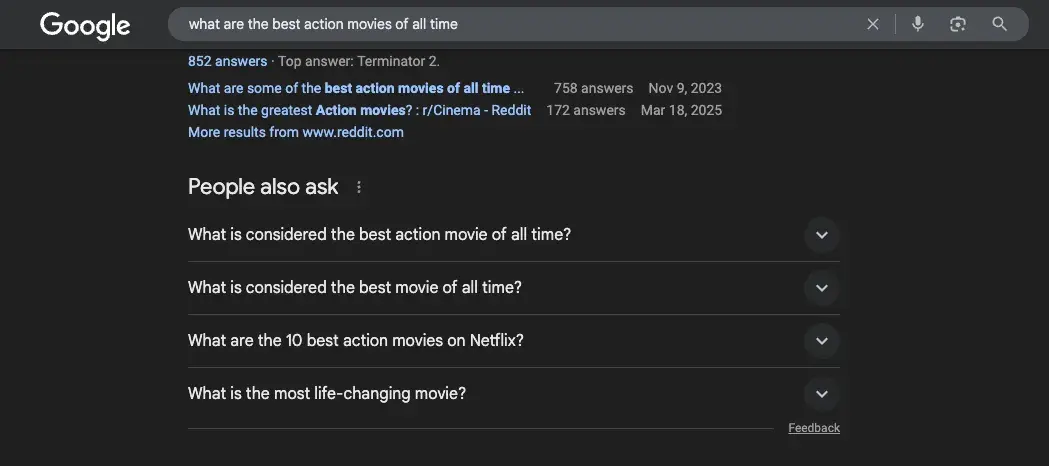1049x466 pixels.
Task: Click the Feedback link
Action: point(813,428)
